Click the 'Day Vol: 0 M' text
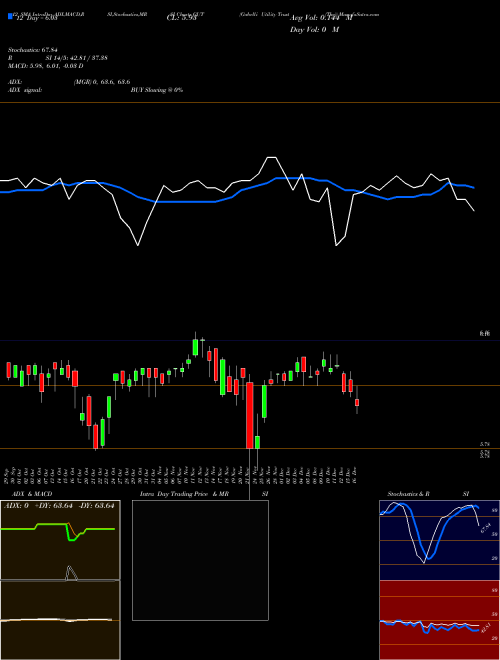Screen dimensions: 500x660 [314, 30]
